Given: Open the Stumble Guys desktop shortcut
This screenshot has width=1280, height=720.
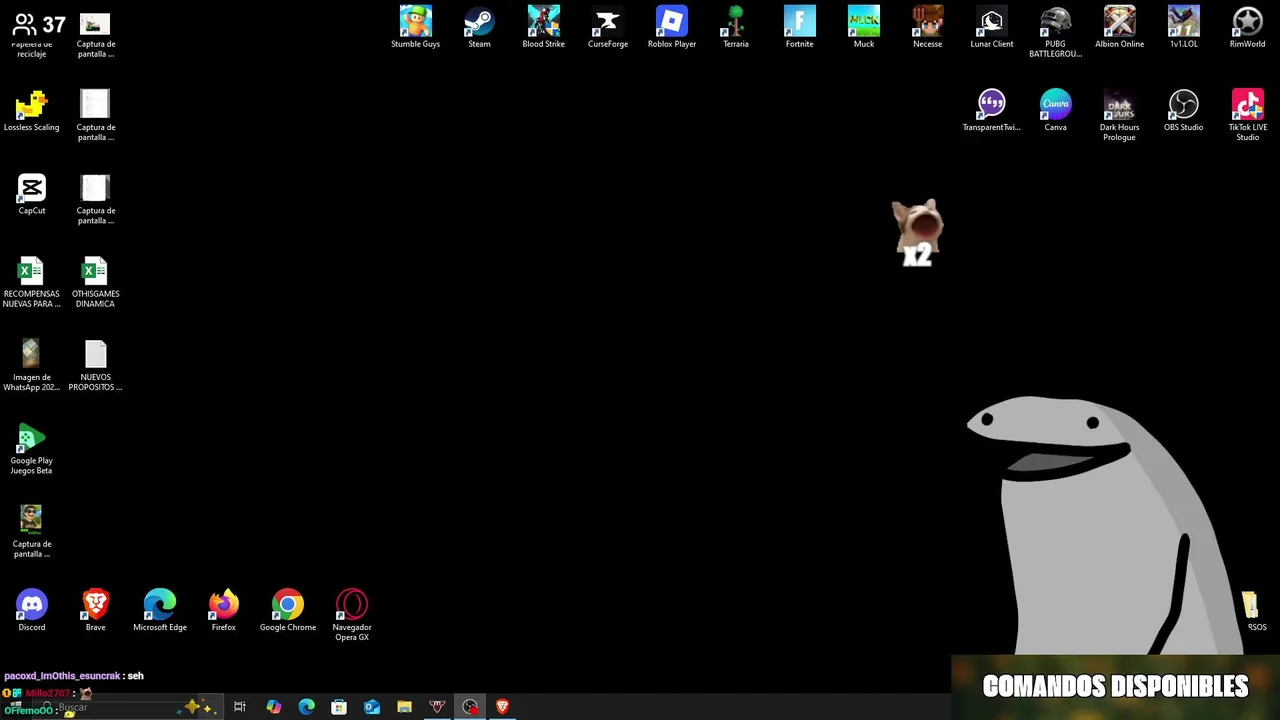Looking at the screenshot, I should (x=415, y=27).
